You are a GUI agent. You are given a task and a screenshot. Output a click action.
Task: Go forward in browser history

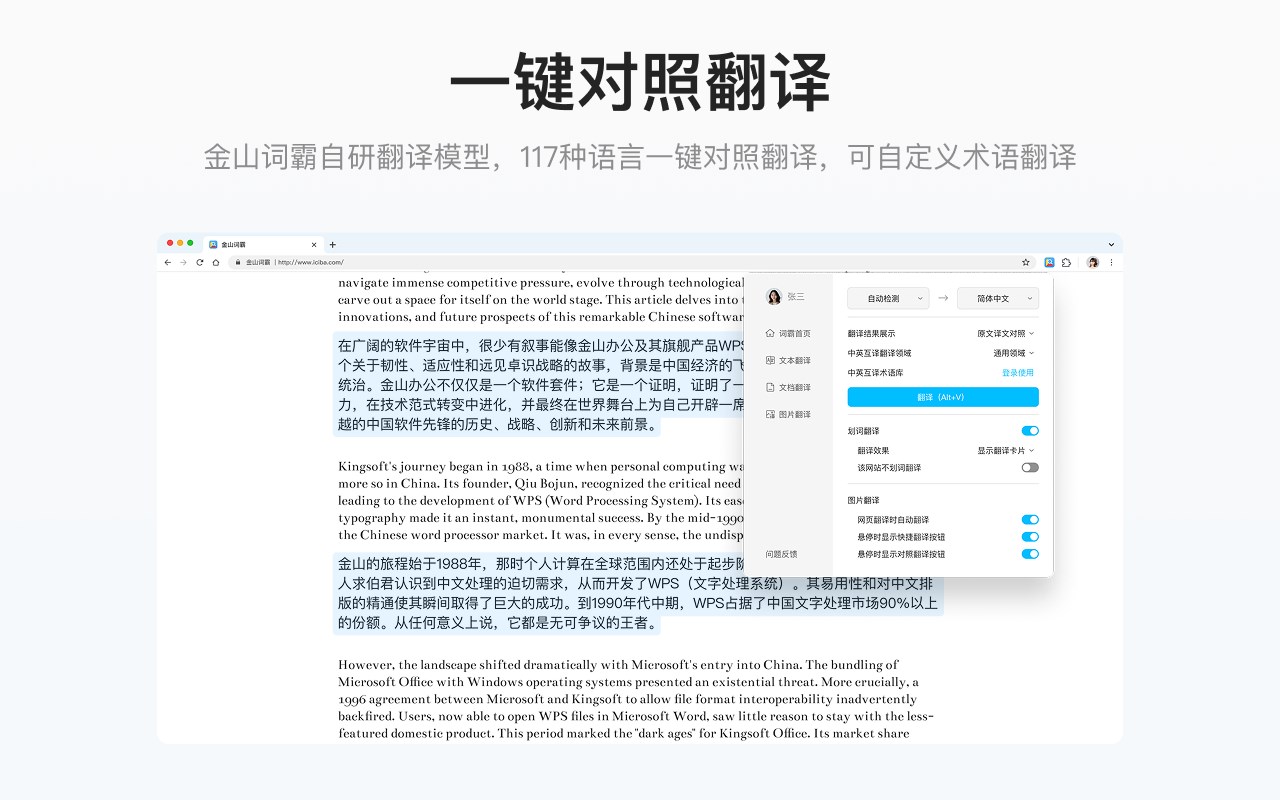point(183,262)
